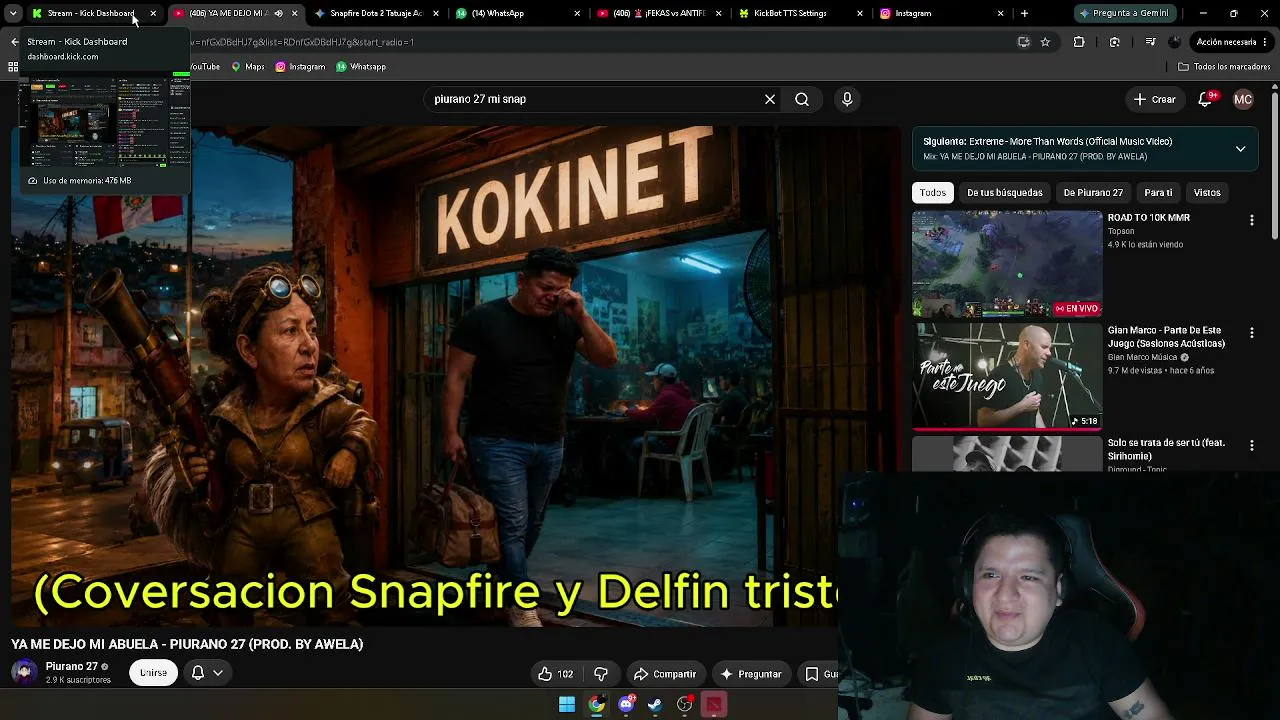Open Discord from the taskbar
The image size is (1280, 720).
(626, 705)
